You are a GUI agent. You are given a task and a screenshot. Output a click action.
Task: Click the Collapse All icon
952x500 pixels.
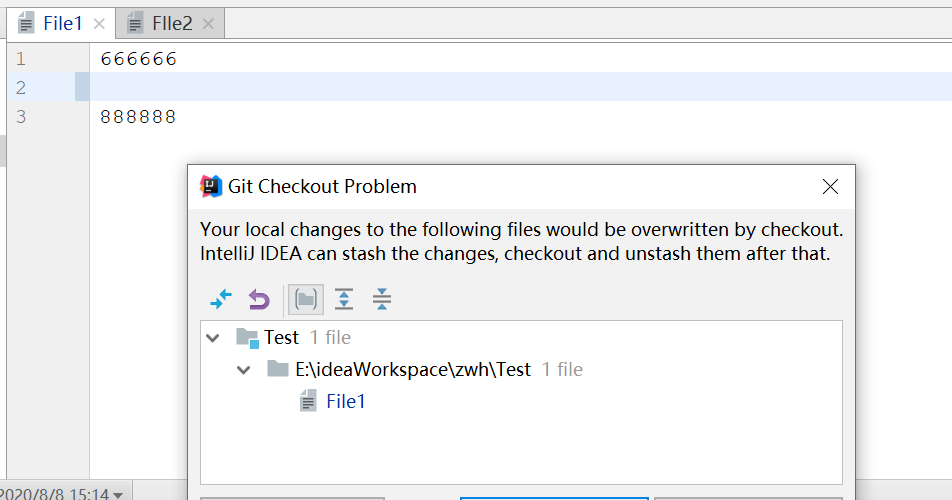click(x=382, y=299)
